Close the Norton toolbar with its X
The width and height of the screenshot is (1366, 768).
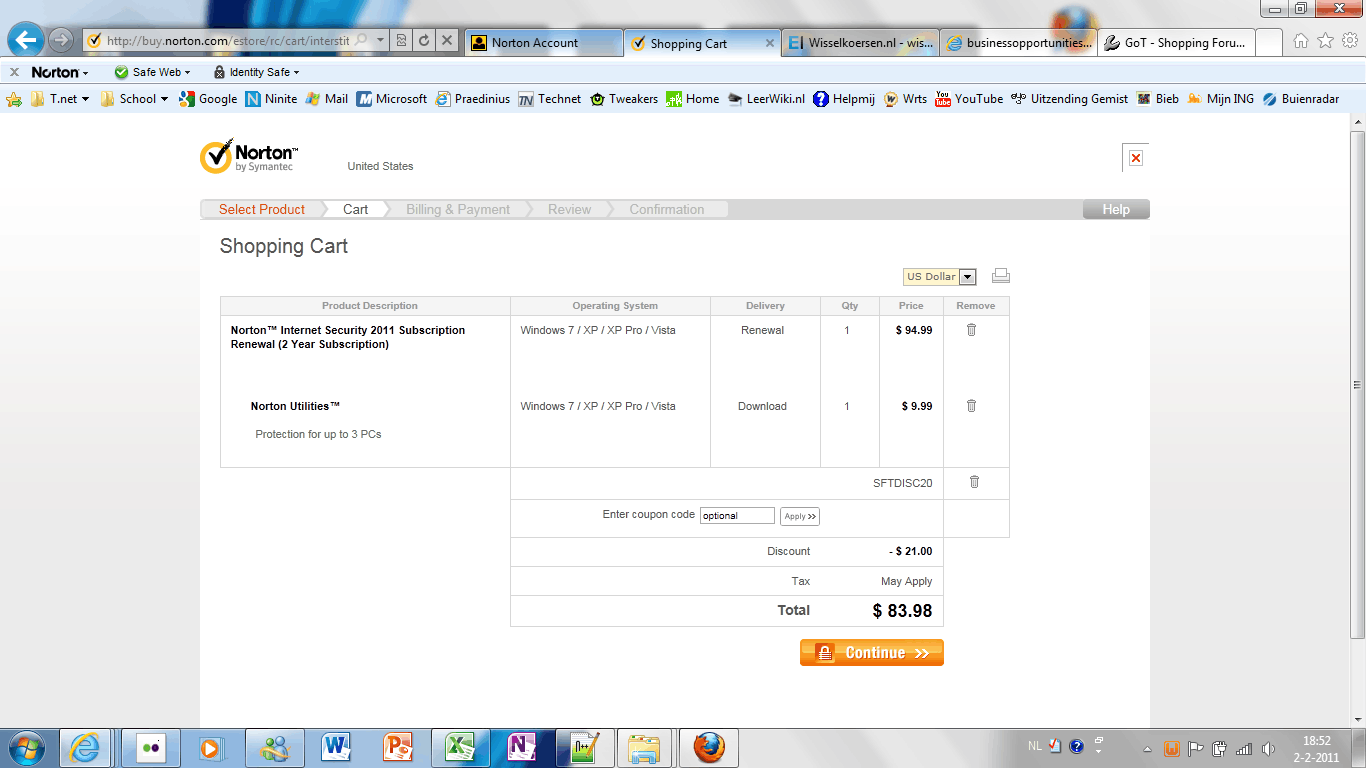click(14, 72)
